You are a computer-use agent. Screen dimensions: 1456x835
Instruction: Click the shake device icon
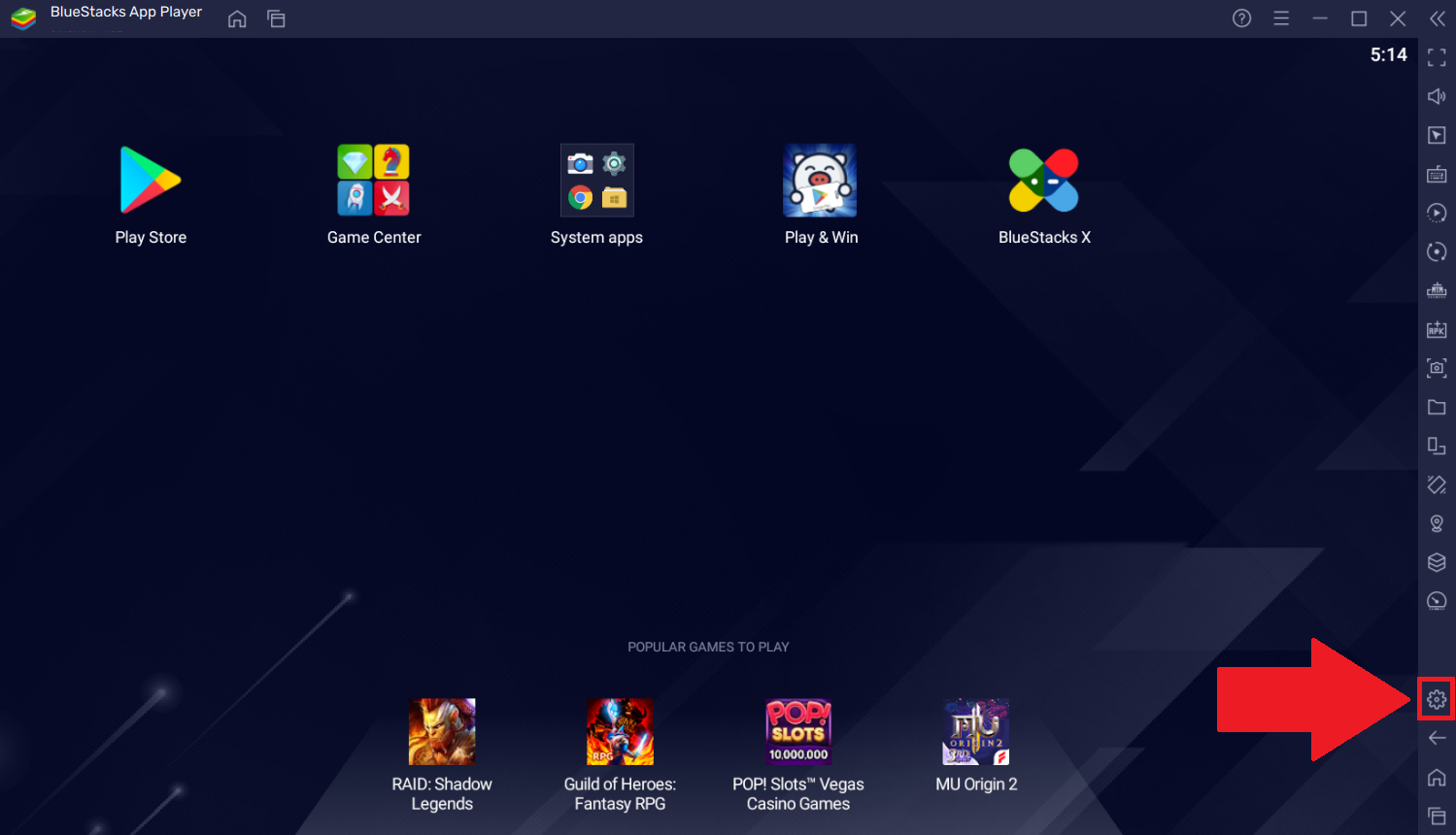1437,484
